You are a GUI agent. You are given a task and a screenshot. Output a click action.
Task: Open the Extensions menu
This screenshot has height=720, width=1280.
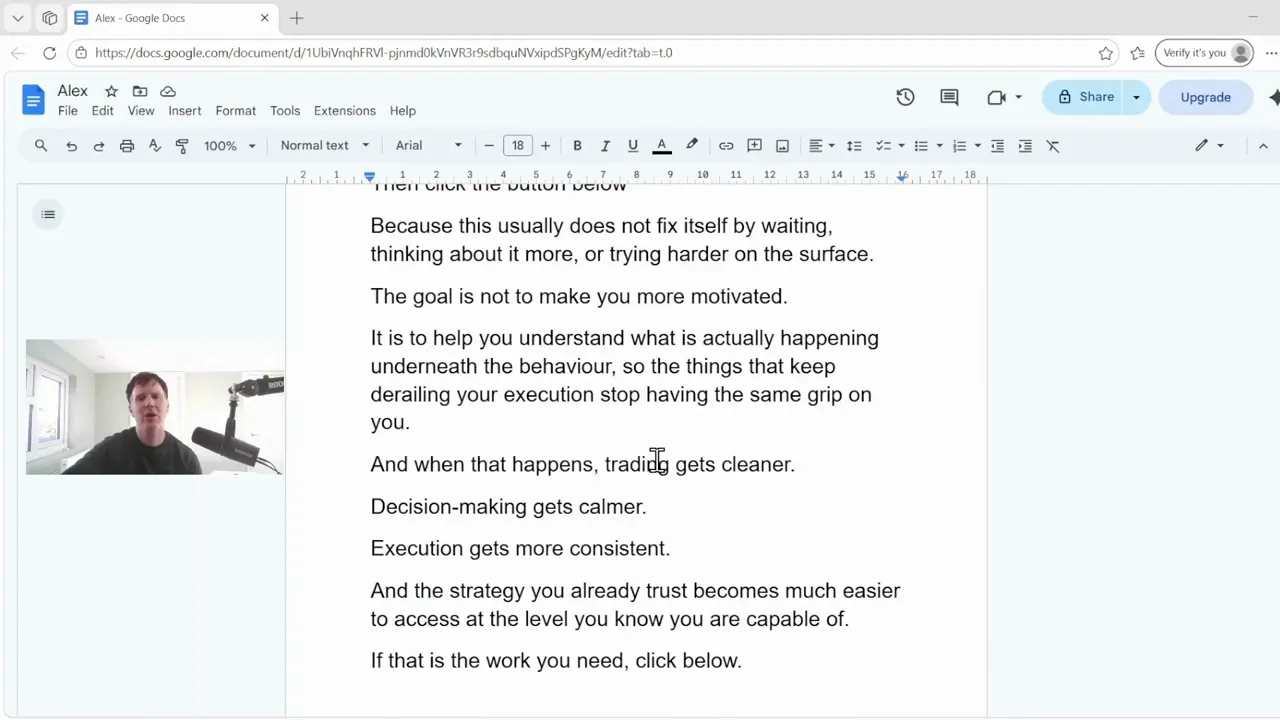[x=344, y=111]
